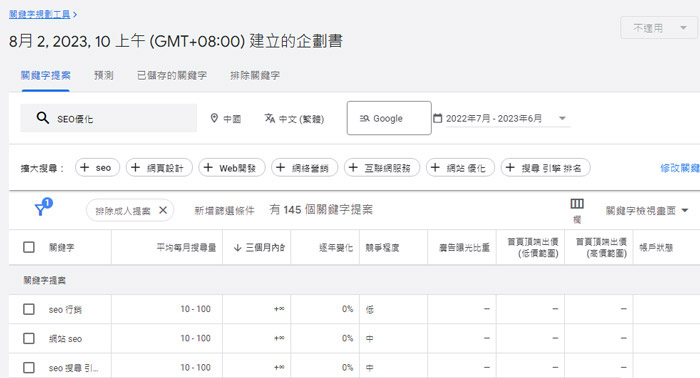Image resolution: width=700 pixels, height=378 pixels.
Task: Click the seo 行銷 keyword text
Action: (65, 309)
